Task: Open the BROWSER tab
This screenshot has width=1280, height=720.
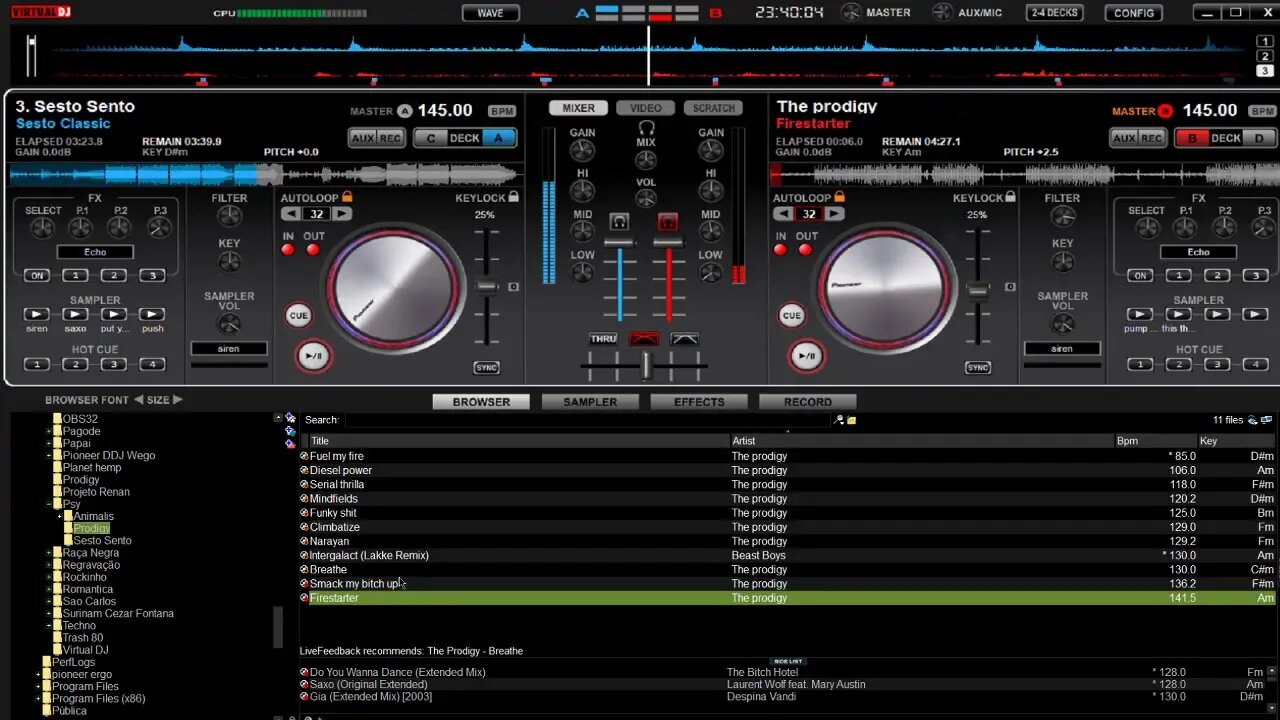Action: [481, 402]
